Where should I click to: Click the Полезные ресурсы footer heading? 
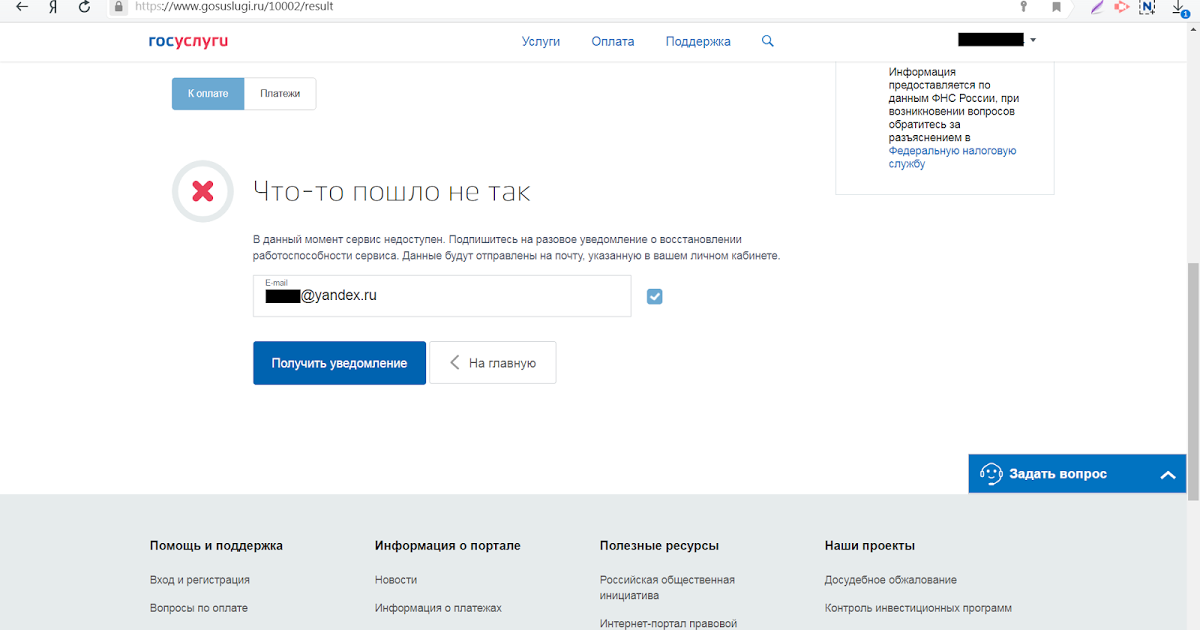point(659,546)
